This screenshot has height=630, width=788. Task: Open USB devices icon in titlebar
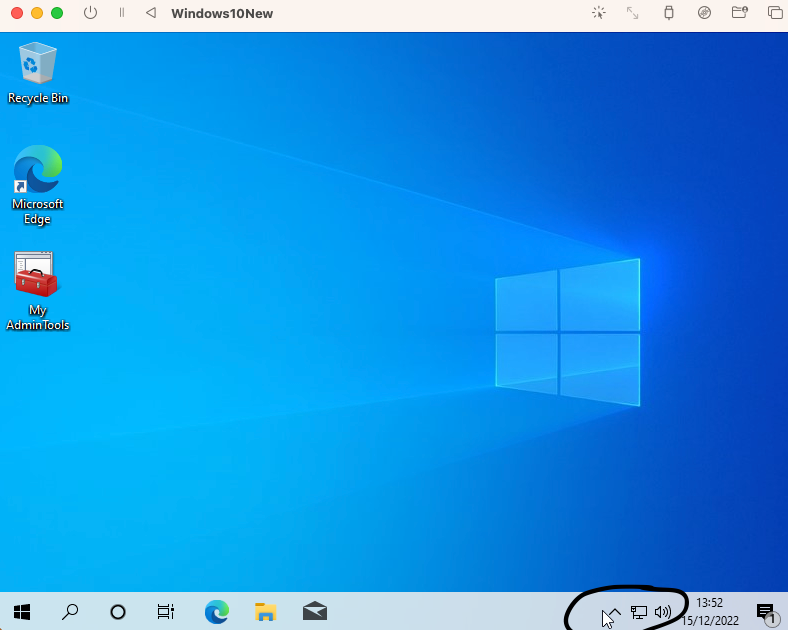(x=668, y=13)
